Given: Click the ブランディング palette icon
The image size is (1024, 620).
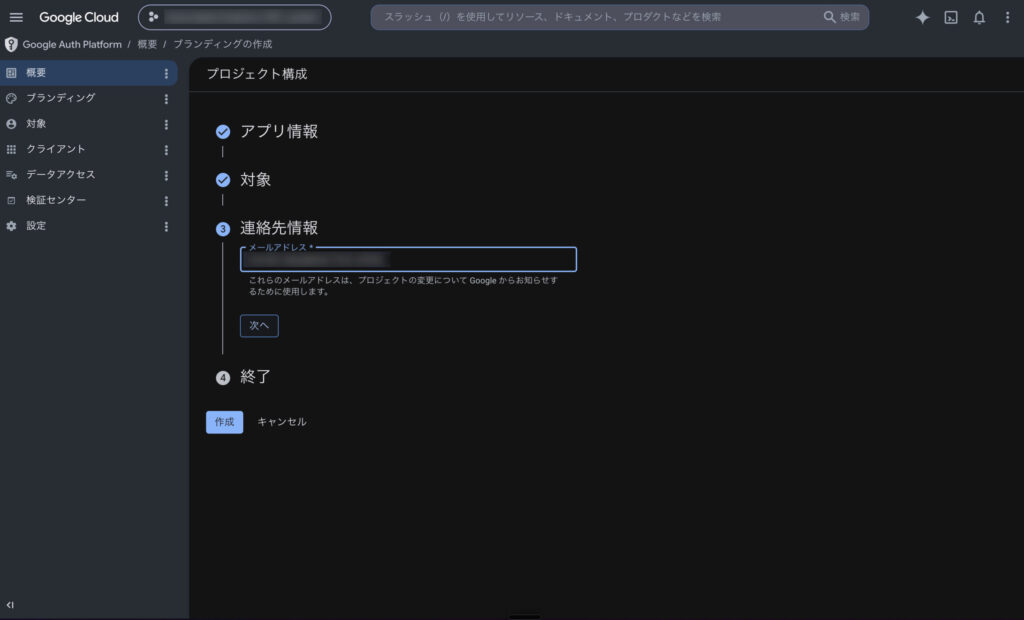Looking at the screenshot, I should (x=11, y=98).
